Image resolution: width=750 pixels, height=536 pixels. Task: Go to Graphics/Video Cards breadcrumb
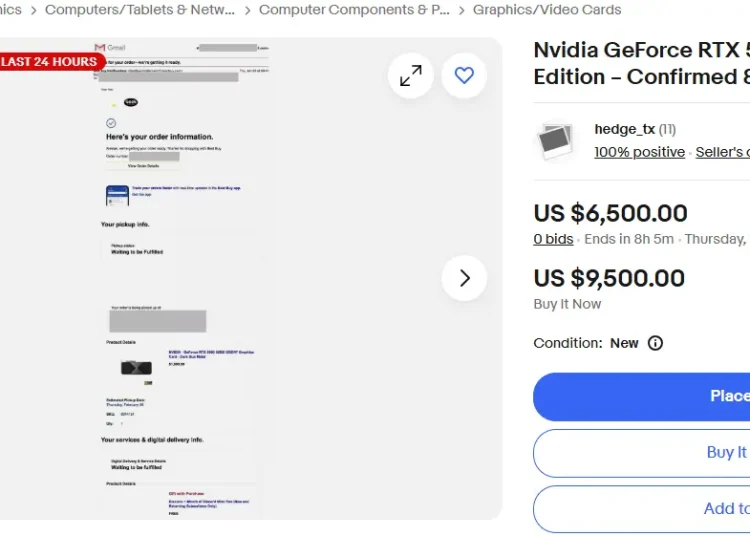(x=547, y=10)
